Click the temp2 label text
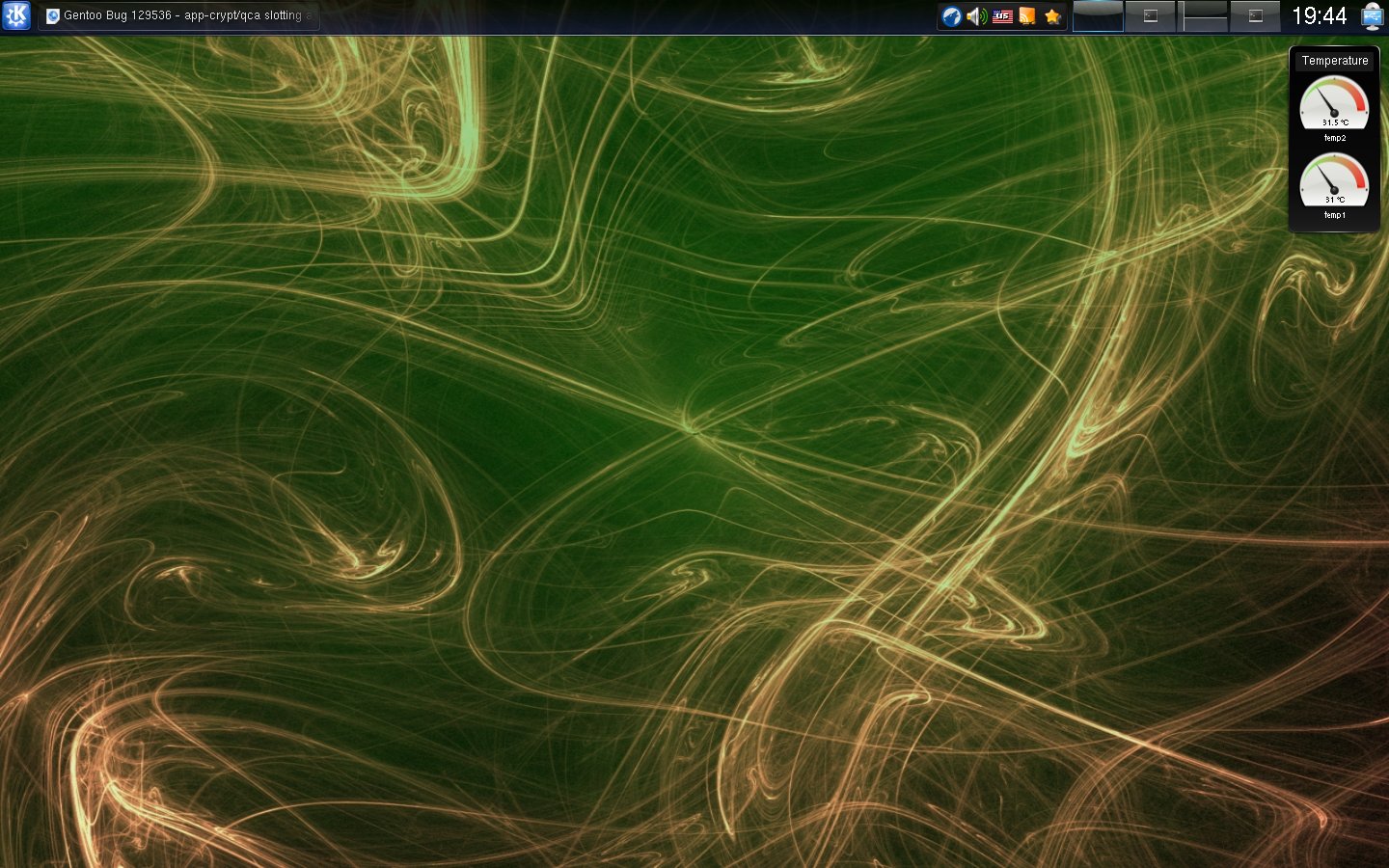This screenshot has width=1389, height=868. click(1335, 139)
